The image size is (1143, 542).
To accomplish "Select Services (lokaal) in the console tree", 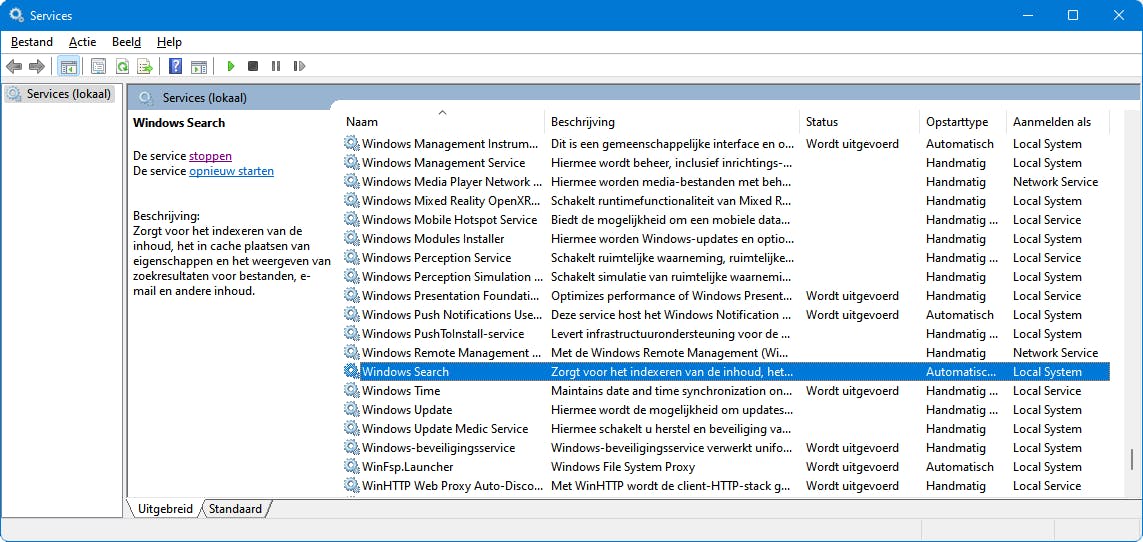I will 61,94.
